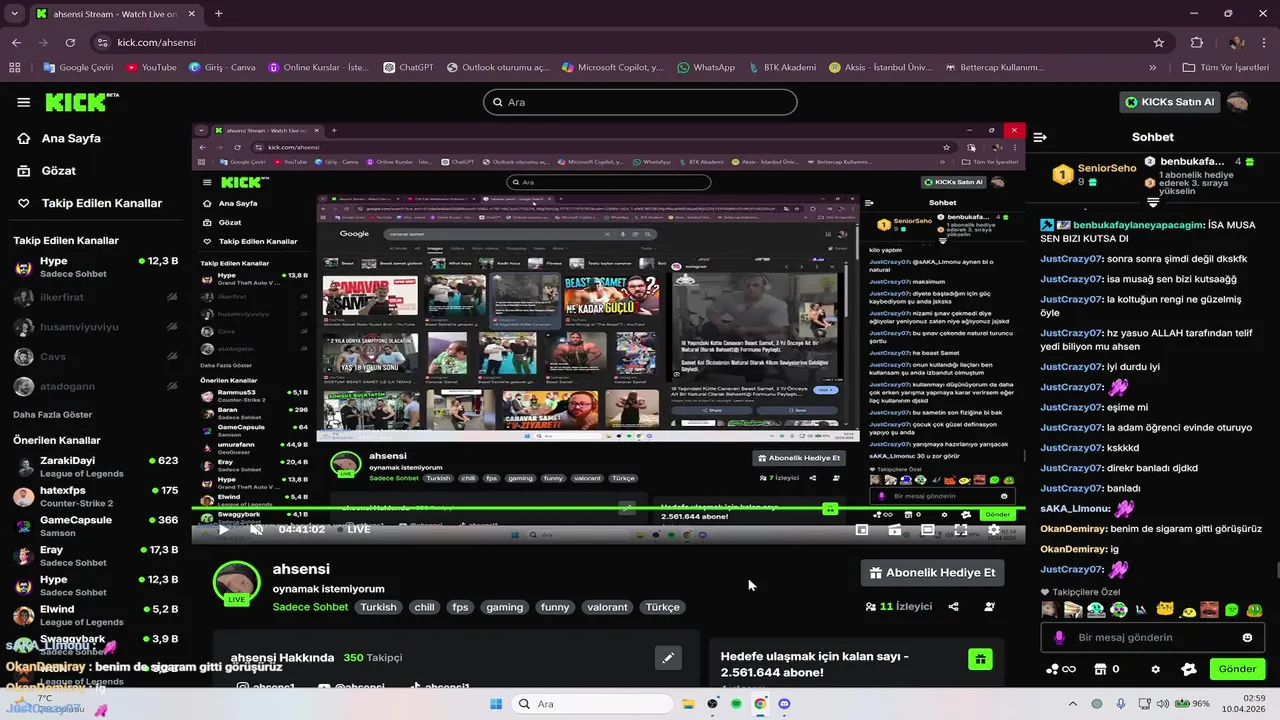Open the YouTube bookmark
Screen dimensions: 1280x720
152,67
